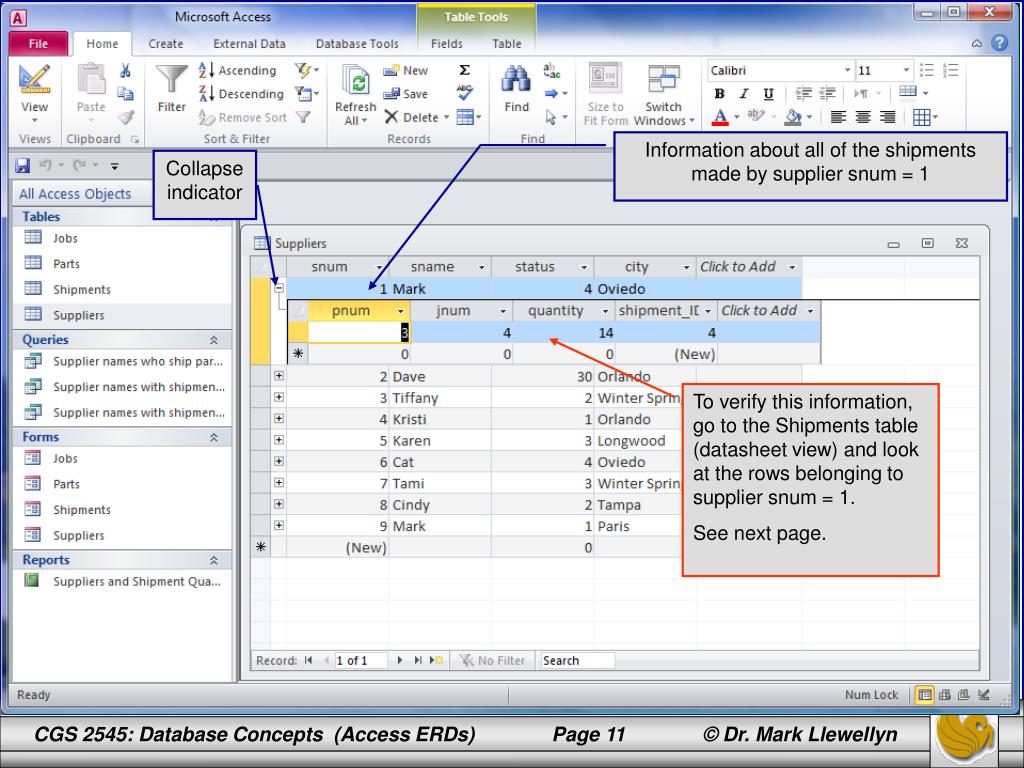Toggle the applied filter funnel

303,118
